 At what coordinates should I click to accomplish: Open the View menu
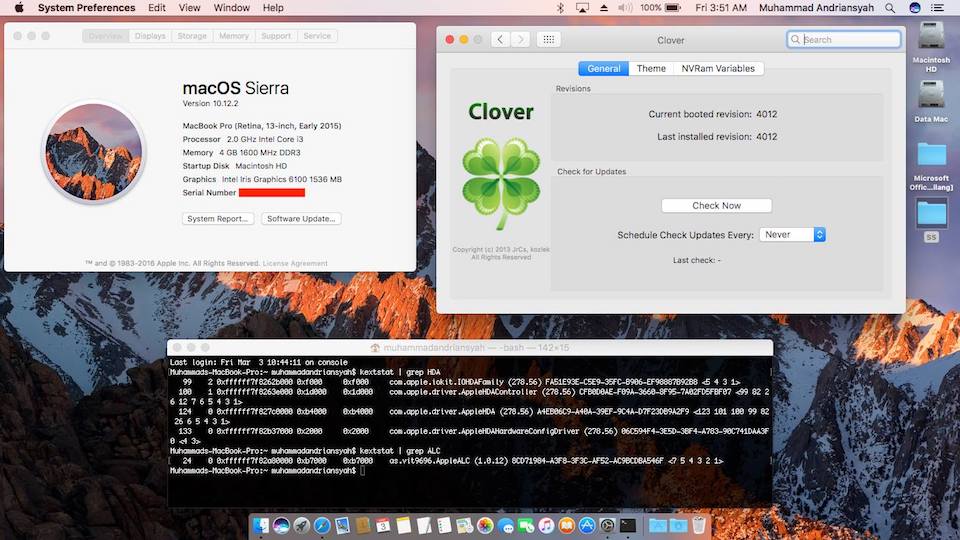[x=189, y=8]
